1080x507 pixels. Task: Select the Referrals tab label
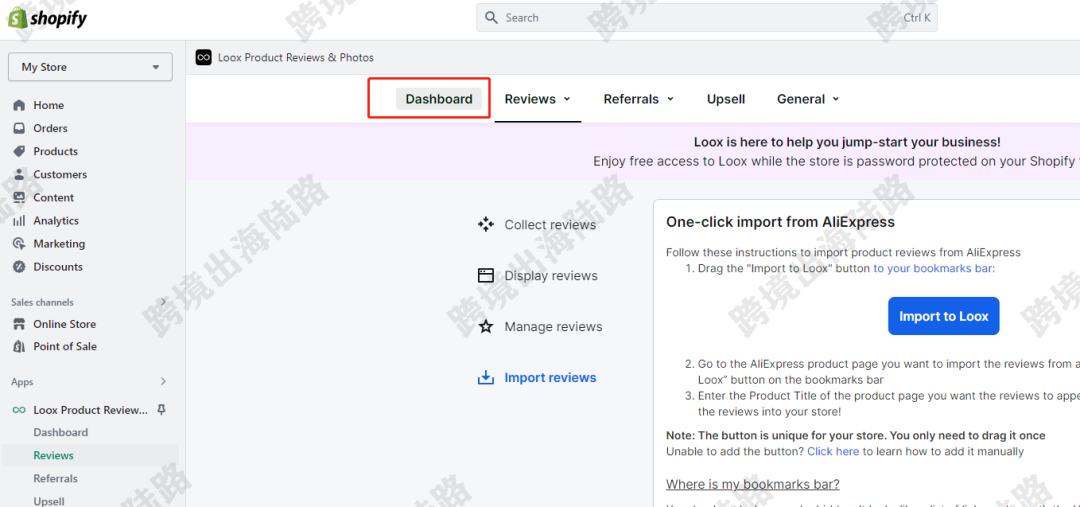click(632, 99)
